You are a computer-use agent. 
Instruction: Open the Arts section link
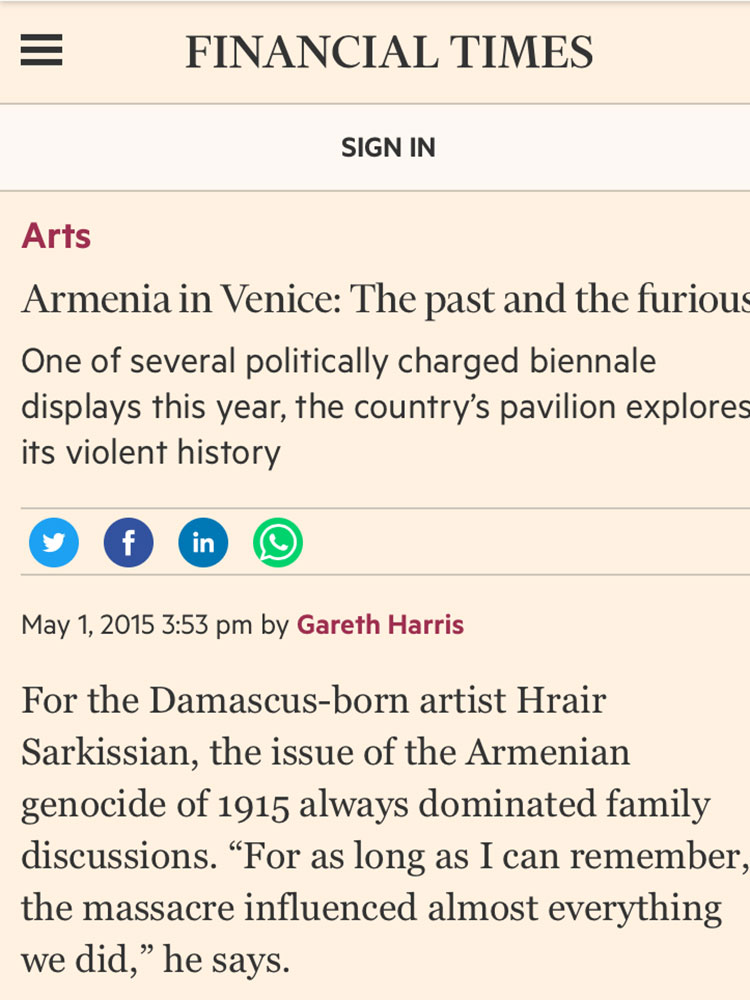click(x=56, y=236)
